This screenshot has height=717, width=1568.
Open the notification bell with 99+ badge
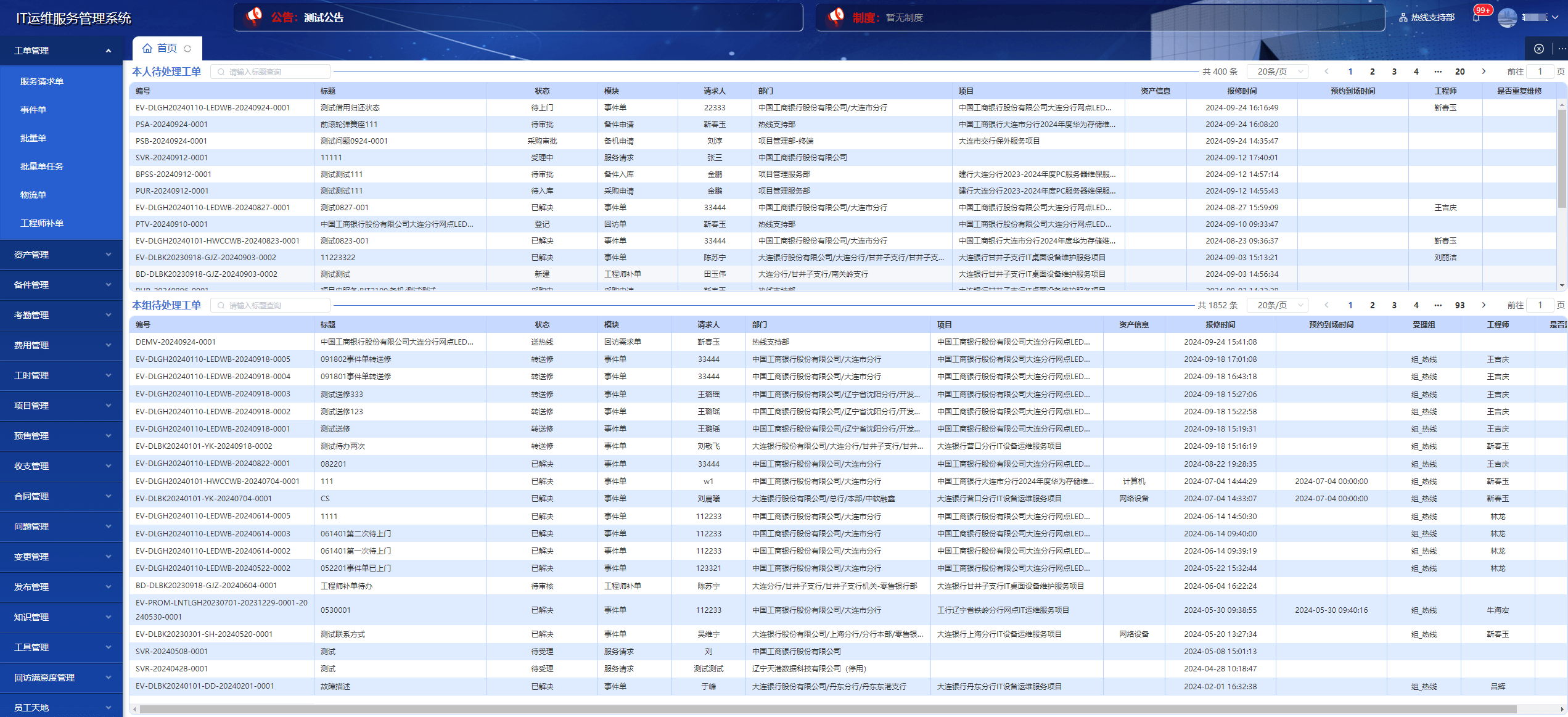pos(1476,17)
